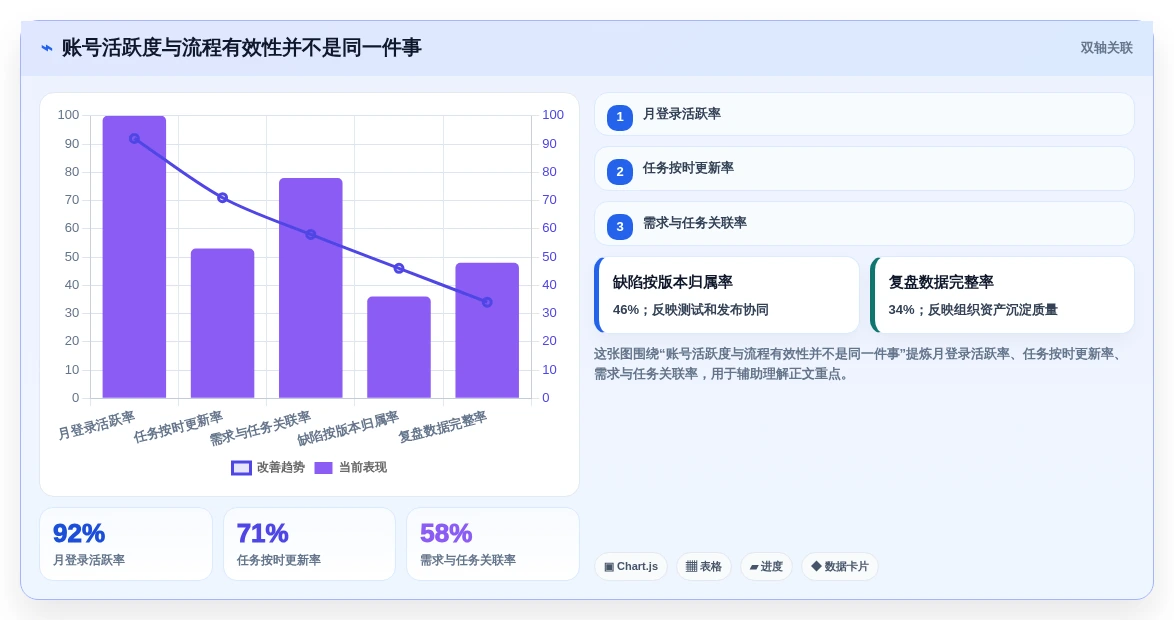Click the 改善趋势 legend color box
1174x620 pixels.
pos(241,468)
